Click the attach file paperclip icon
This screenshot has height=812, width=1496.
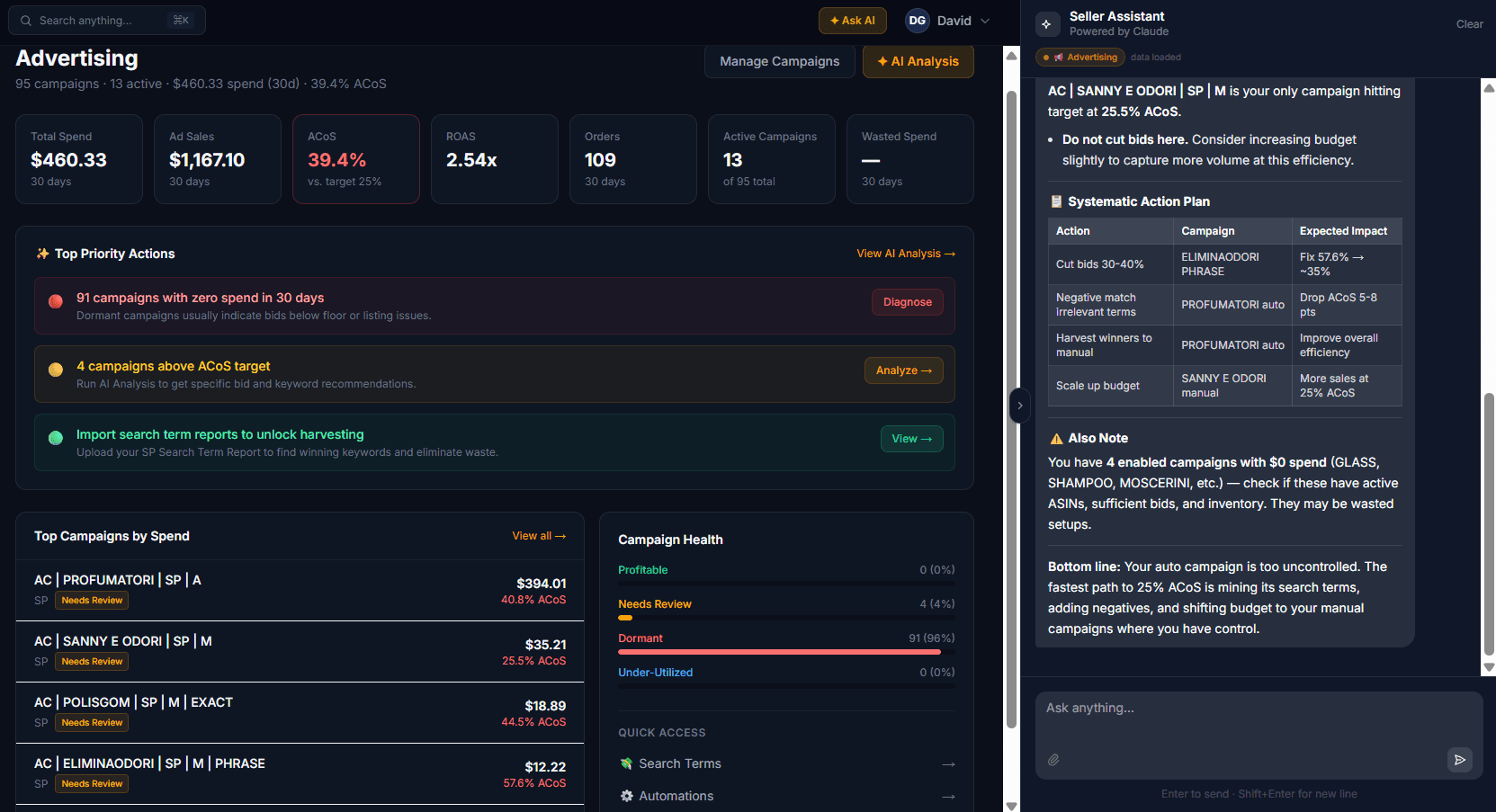(1053, 760)
